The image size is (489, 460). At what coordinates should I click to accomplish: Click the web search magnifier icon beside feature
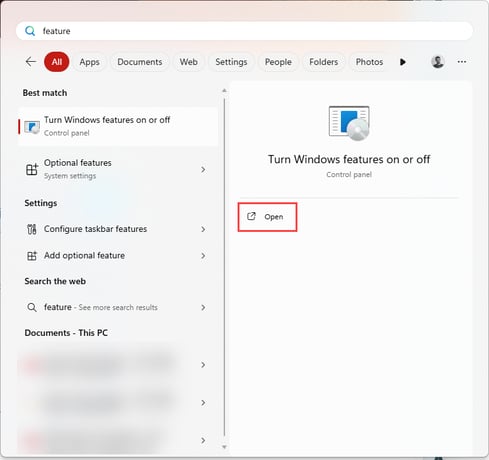pyautogui.click(x=32, y=307)
